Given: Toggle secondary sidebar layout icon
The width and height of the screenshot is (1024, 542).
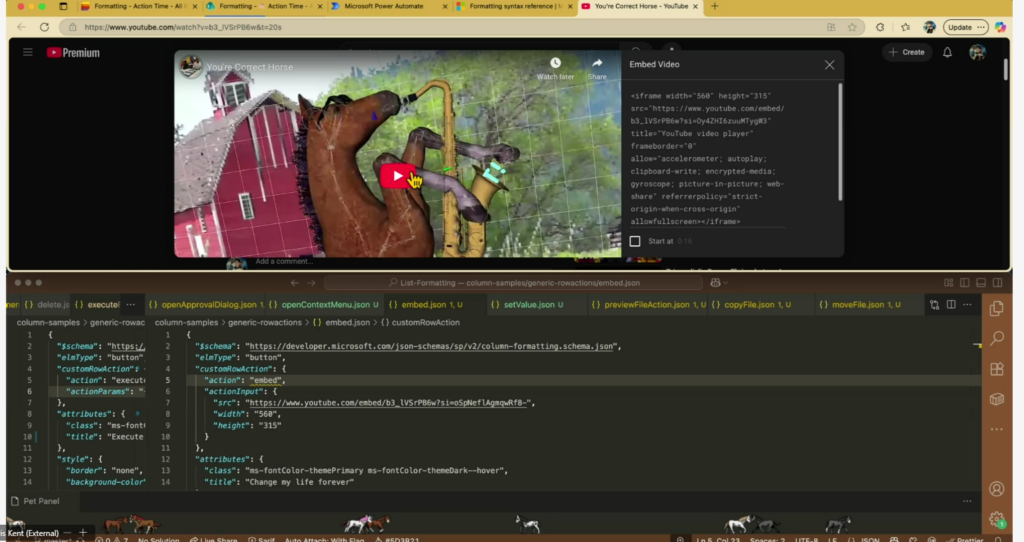Looking at the screenshot, I should pyautogui.click(x=997, y=283).
